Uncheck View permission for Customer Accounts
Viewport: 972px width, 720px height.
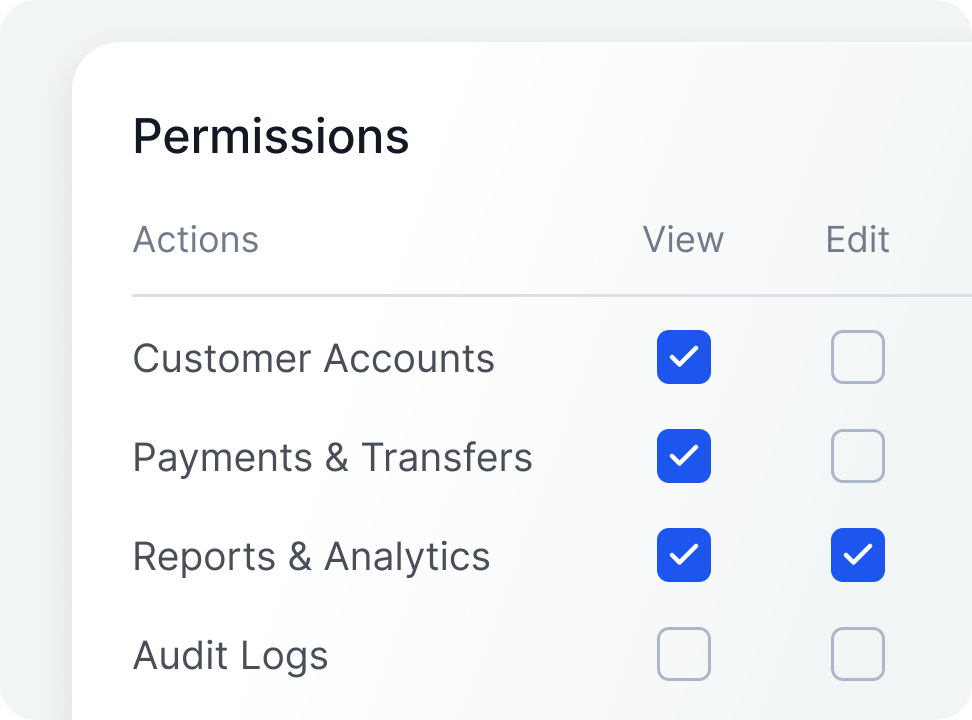coord(684,357)
